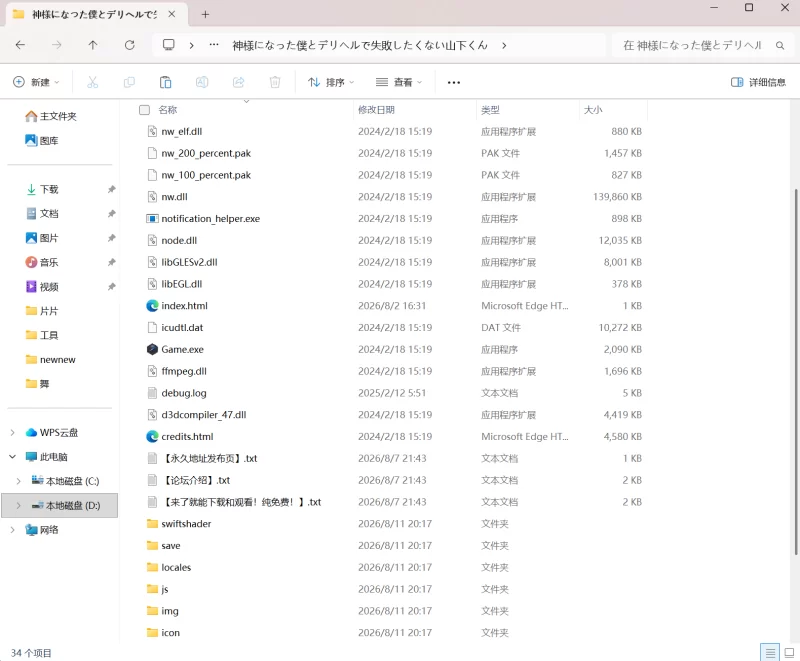Add a new tab with plus button
Viewport: 800px width, 661px height.
205,14
